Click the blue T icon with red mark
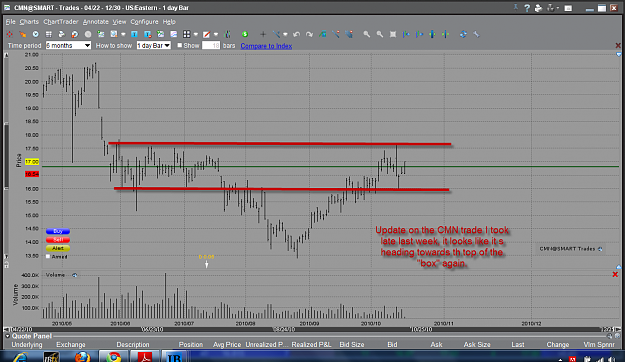The image size is (625, 362). (x=147, y=34)
